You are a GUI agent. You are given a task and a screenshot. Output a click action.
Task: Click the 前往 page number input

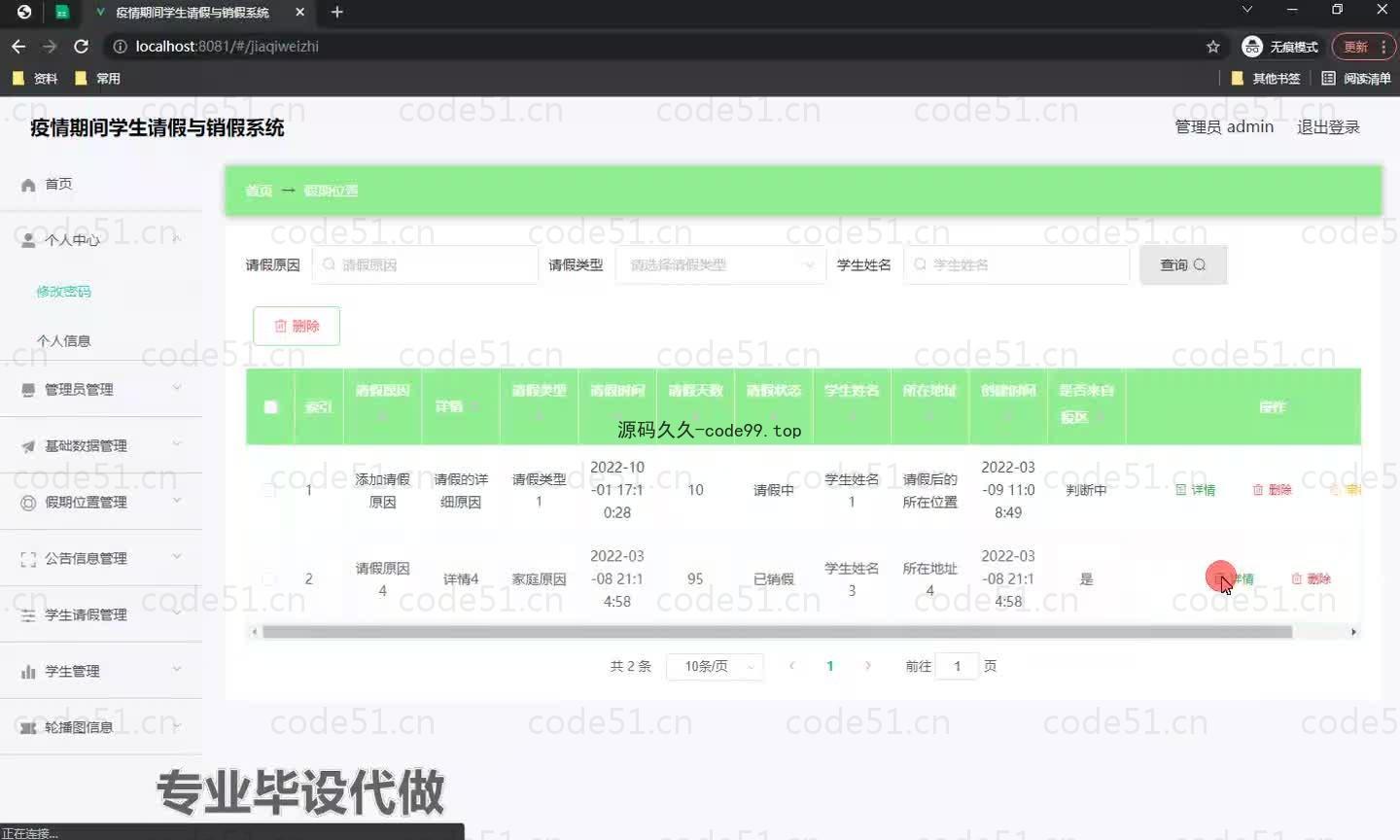coord(957,666)
